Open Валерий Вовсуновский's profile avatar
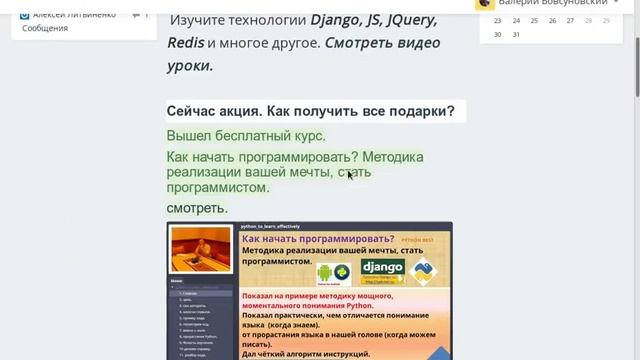The width and height of the screenshot is (640, 360). pos(484,3)
